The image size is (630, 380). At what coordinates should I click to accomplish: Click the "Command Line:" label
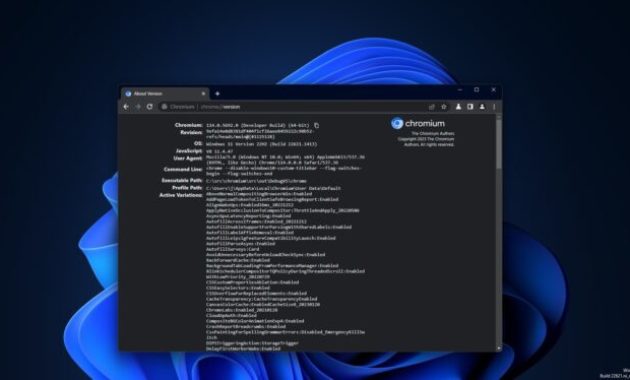183,170
